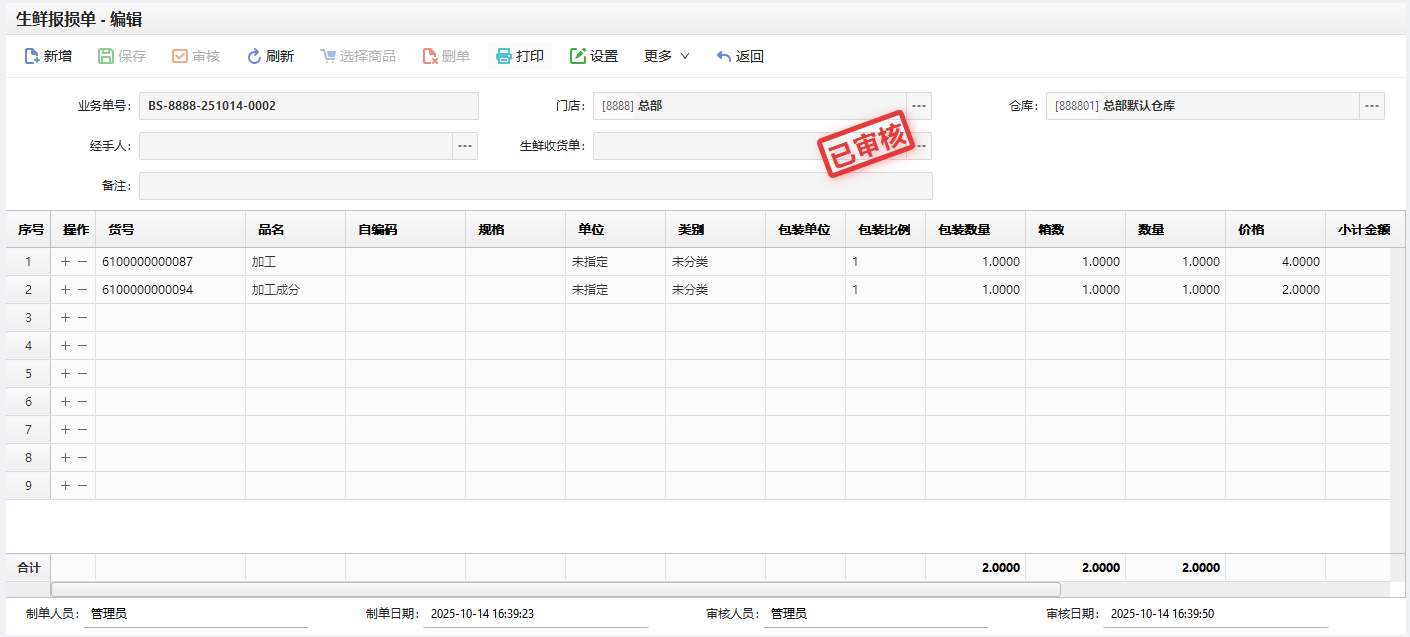Viewport: 1410px width, 637px height.
Task: Expand the 更多 dropdown menu
Action: [x=667, y=57]
